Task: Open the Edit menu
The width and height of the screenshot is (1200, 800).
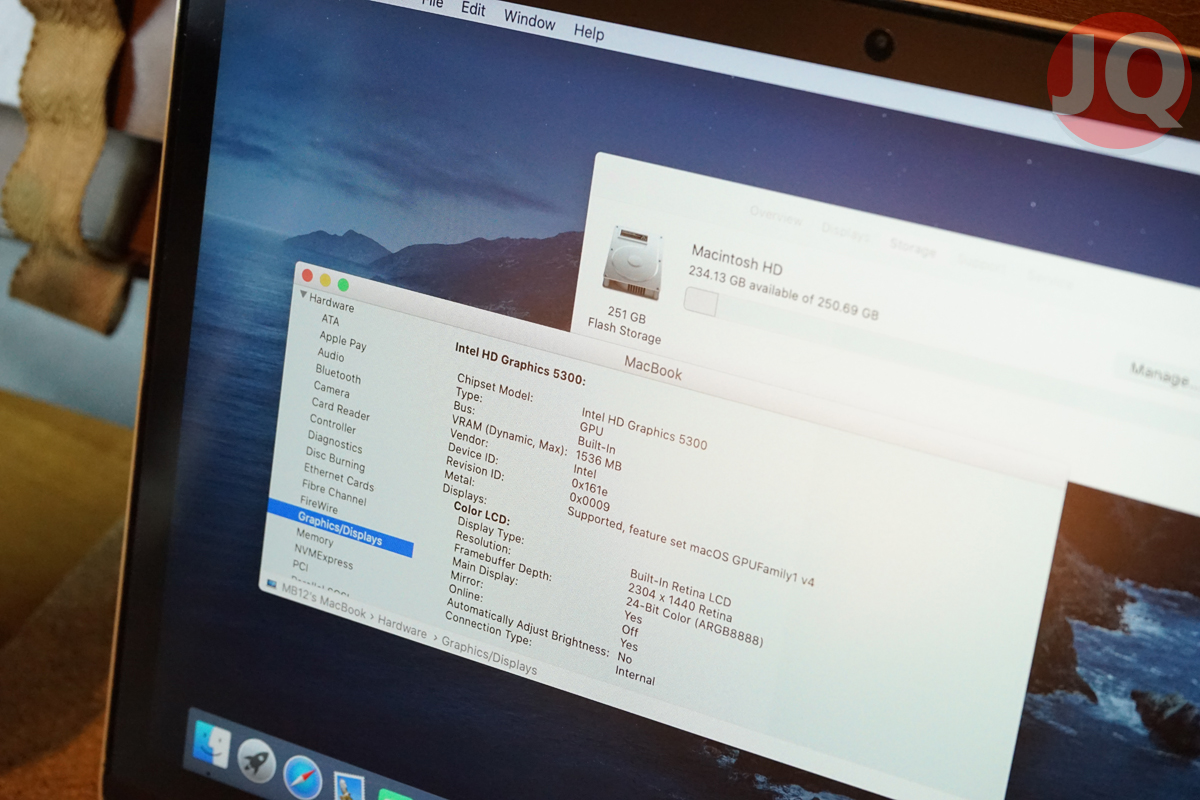Action: tap(473, 8)
